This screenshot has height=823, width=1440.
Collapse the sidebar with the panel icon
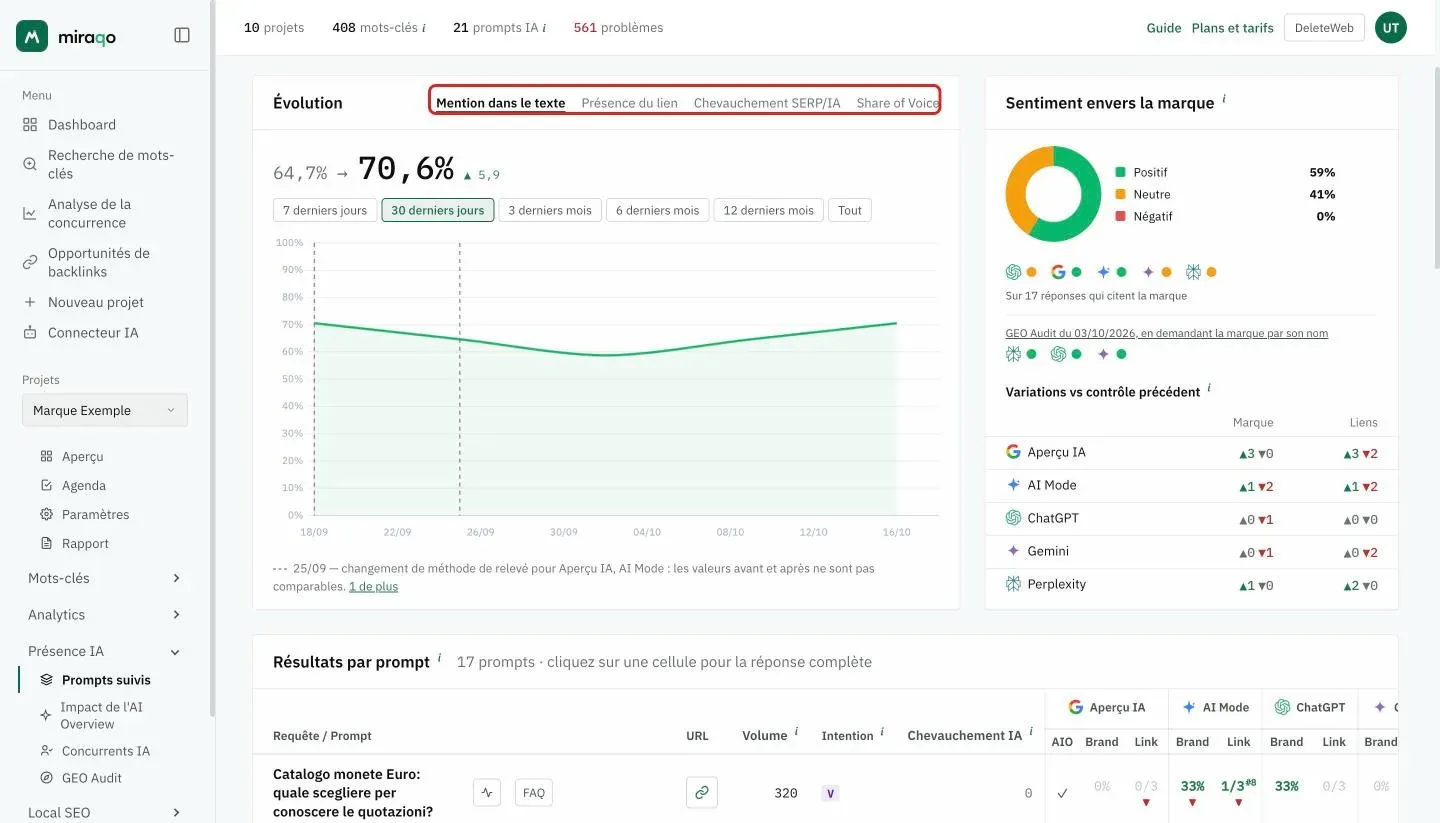point(182,35)
